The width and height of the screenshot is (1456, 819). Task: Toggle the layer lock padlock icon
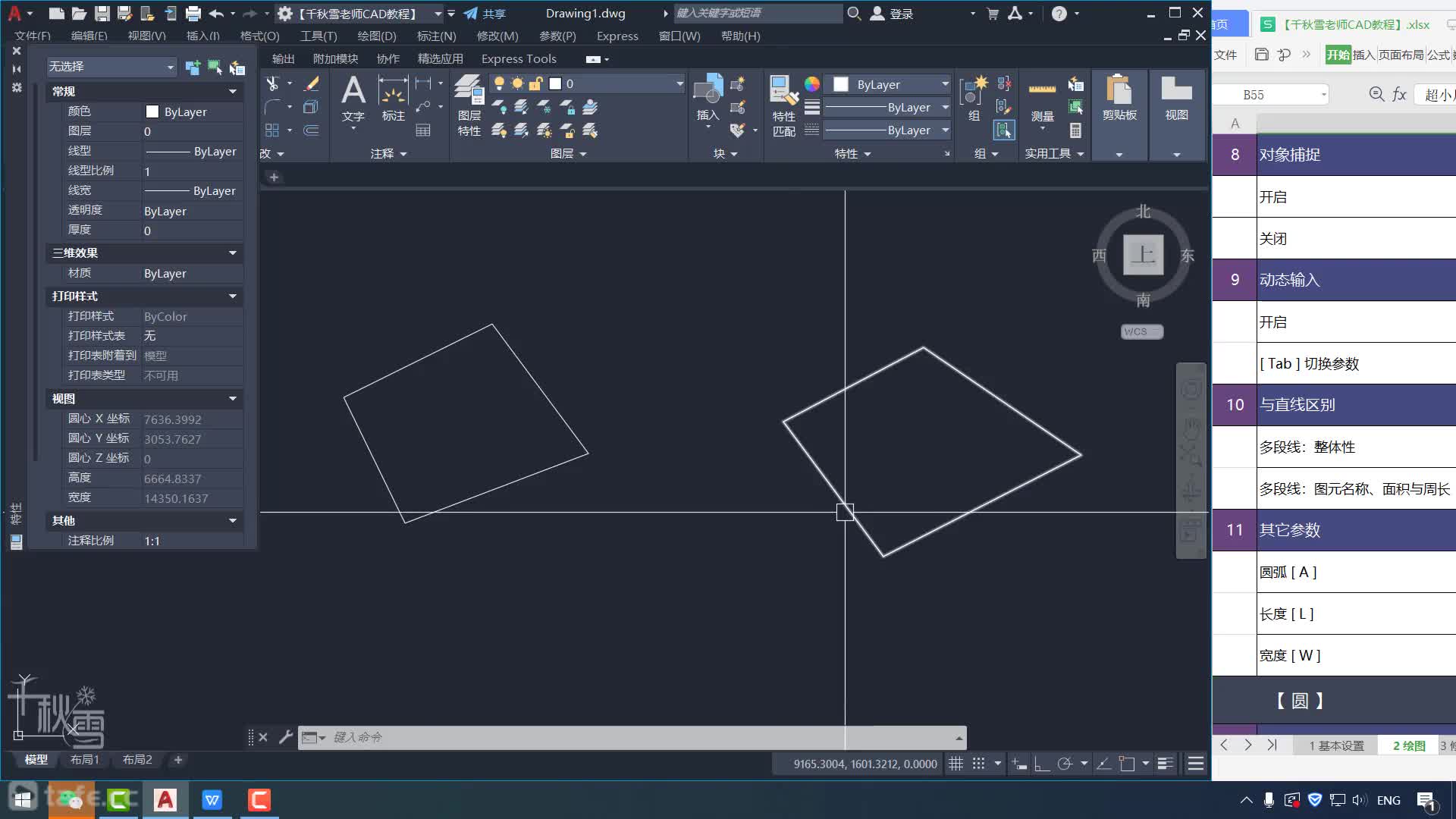[535, 83]
